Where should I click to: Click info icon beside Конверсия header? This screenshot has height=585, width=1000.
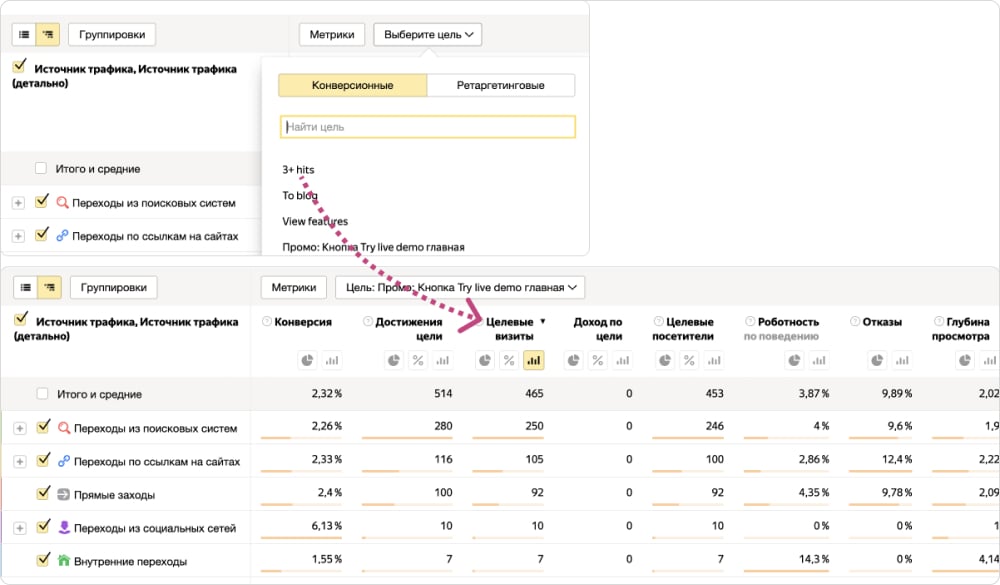coord(267,322)
